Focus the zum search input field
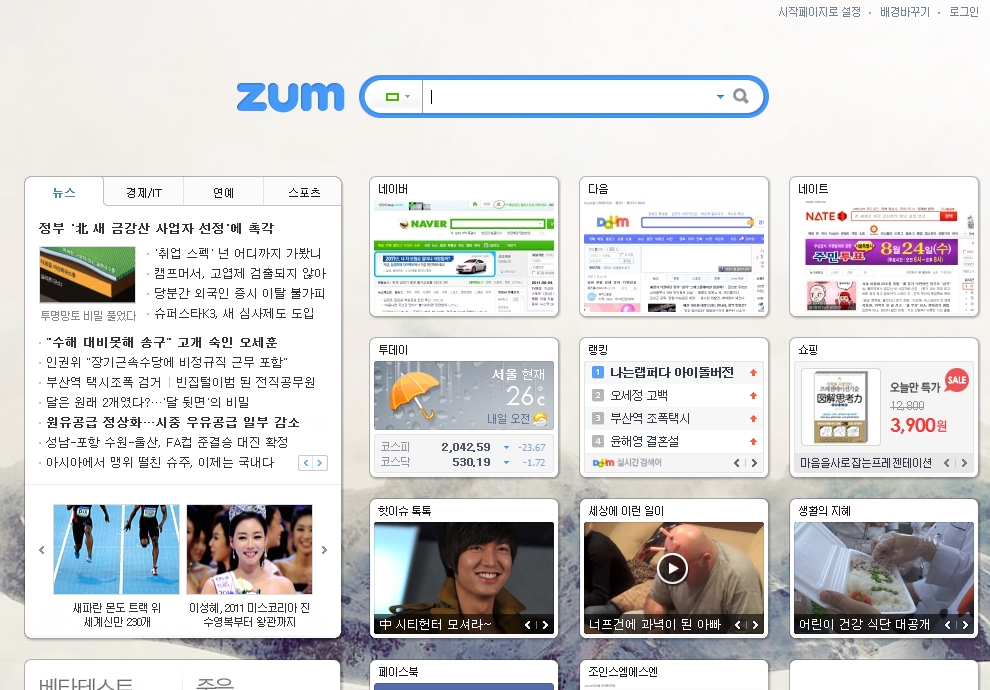990x690 pixels. [570, 97]
